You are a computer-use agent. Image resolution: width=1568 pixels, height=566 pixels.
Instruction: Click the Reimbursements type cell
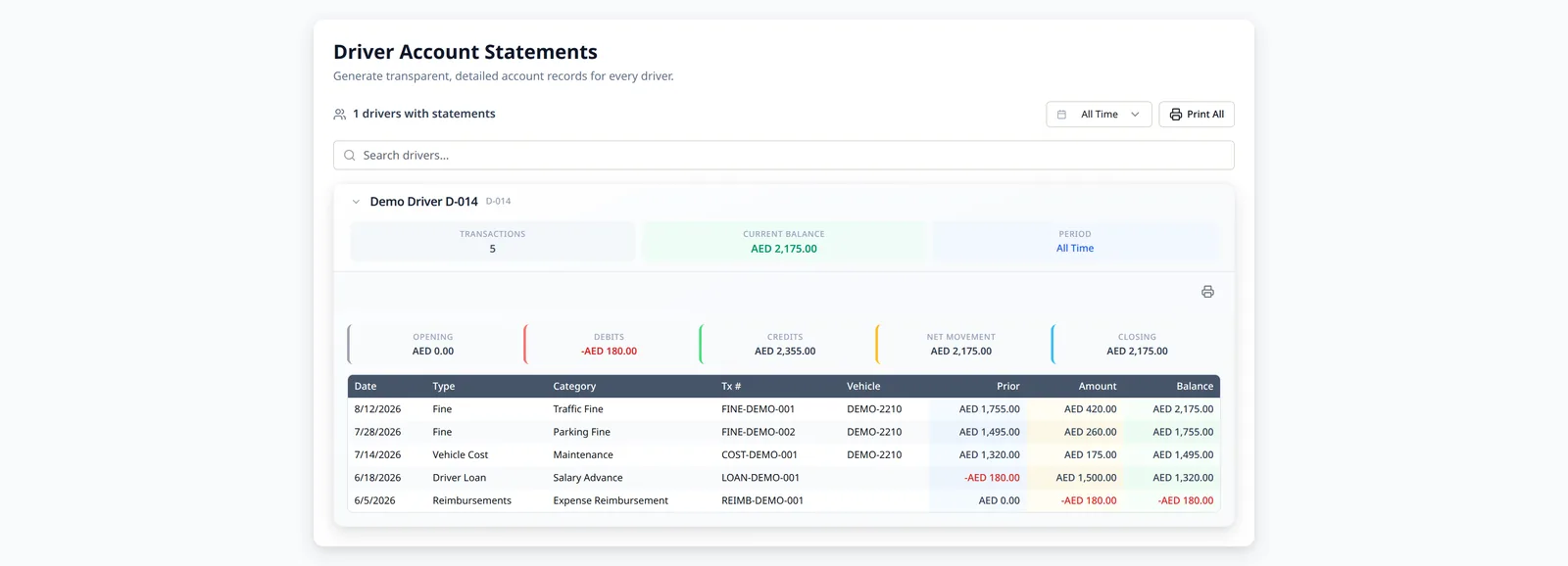tap(472, 500)
